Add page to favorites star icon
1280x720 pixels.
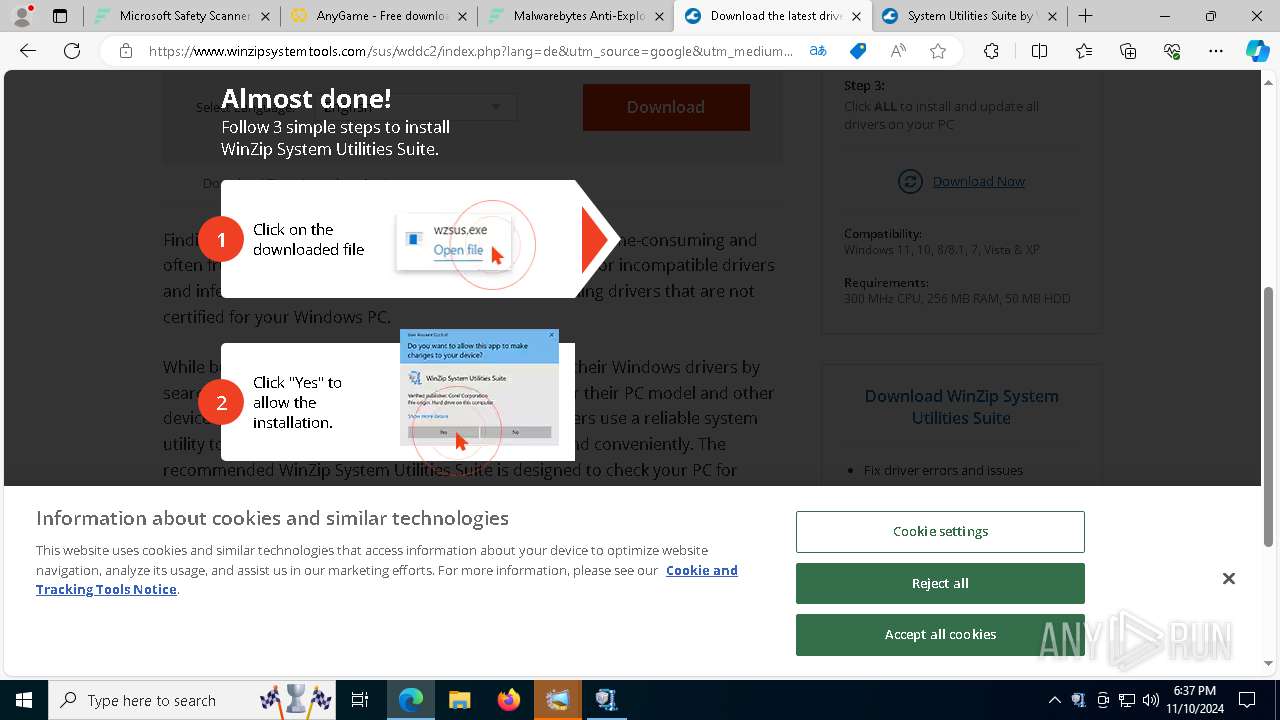click(938, 51)
